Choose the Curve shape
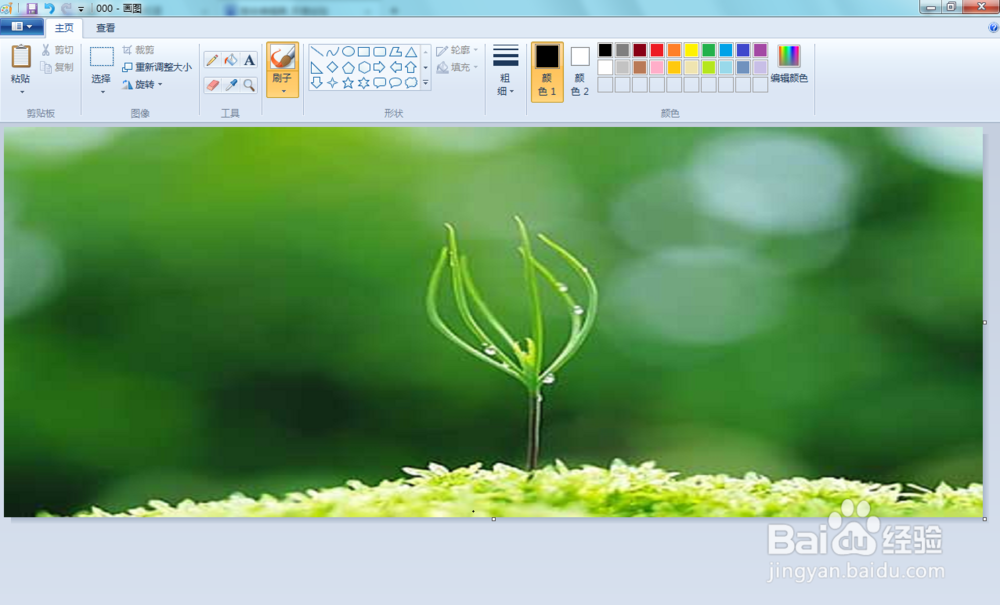The height and width of the screenshot is (605, 1000). 332,52
